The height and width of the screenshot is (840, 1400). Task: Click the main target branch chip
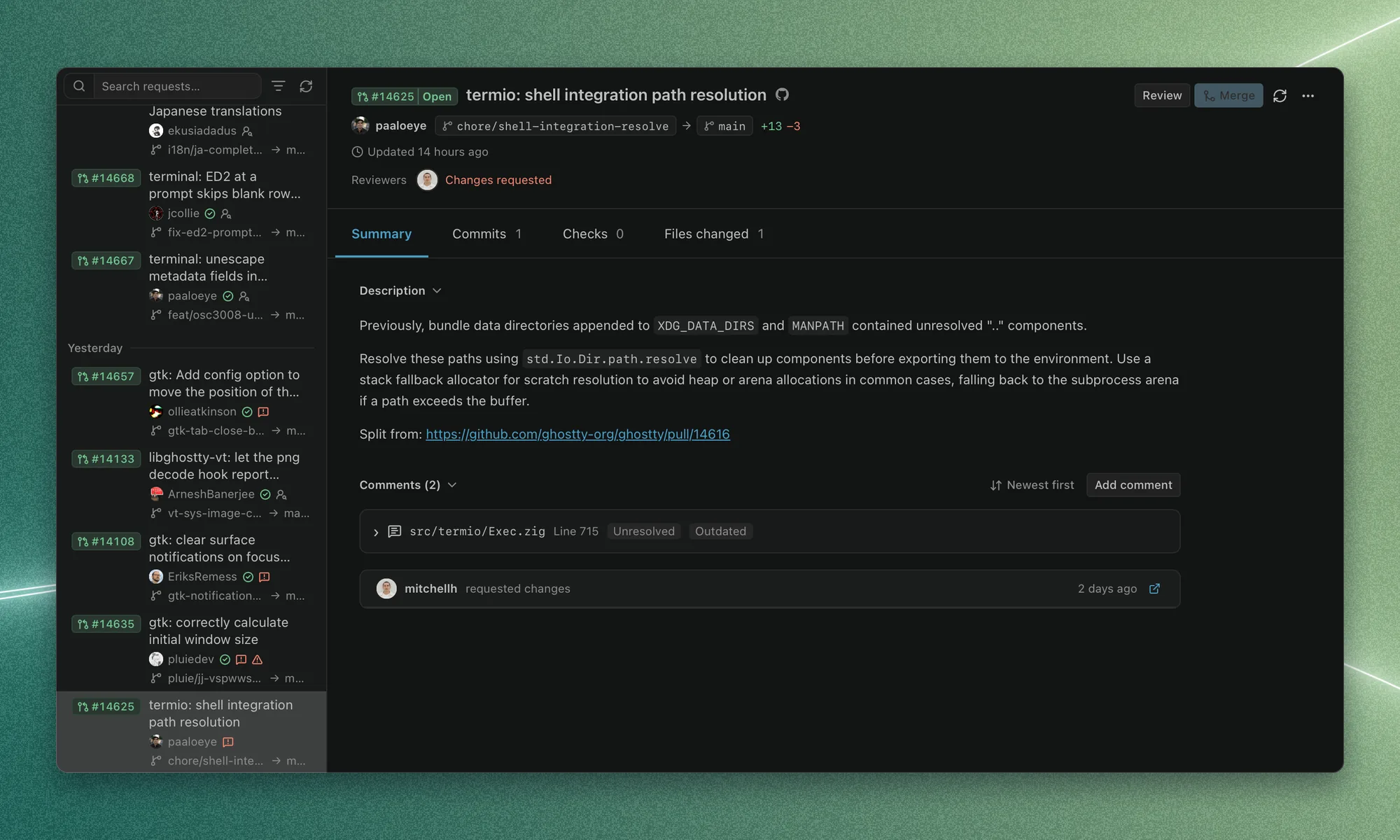(724, 126)
